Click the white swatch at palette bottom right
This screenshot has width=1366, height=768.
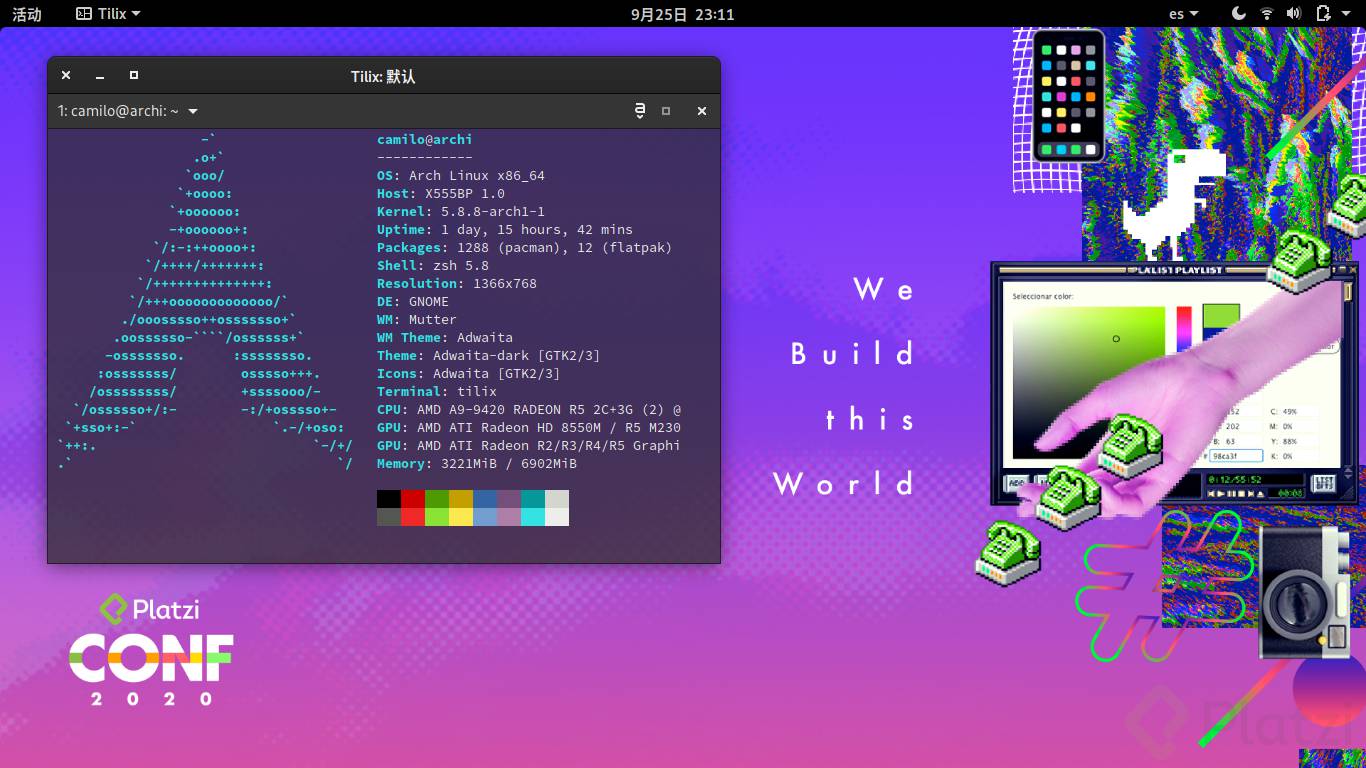(x=557, y=517)
